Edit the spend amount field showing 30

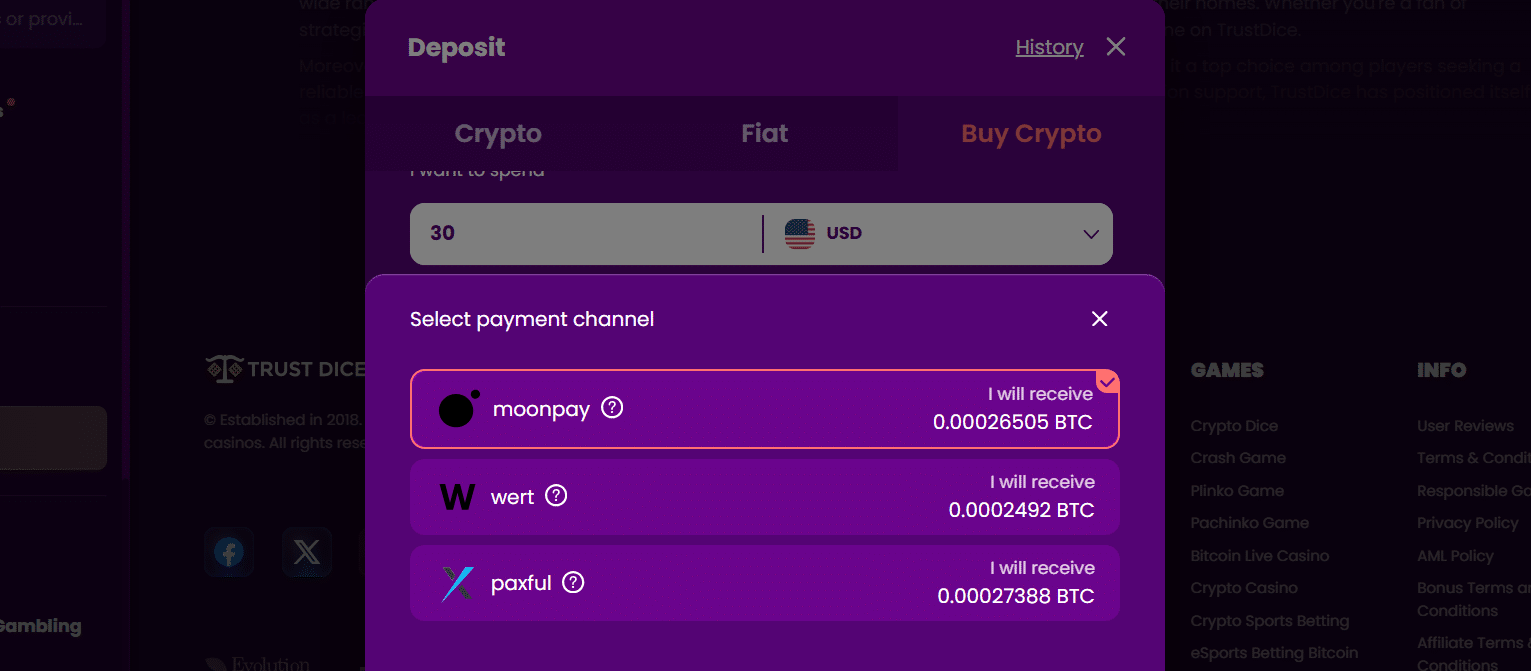580,233
